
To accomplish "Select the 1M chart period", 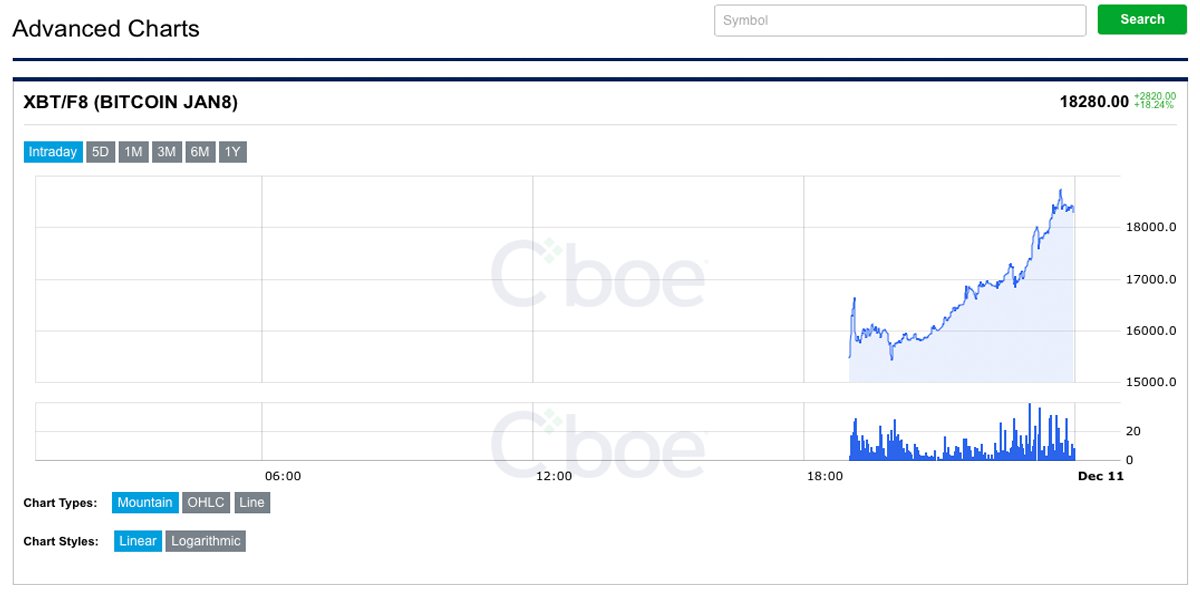I will point(132,151).
